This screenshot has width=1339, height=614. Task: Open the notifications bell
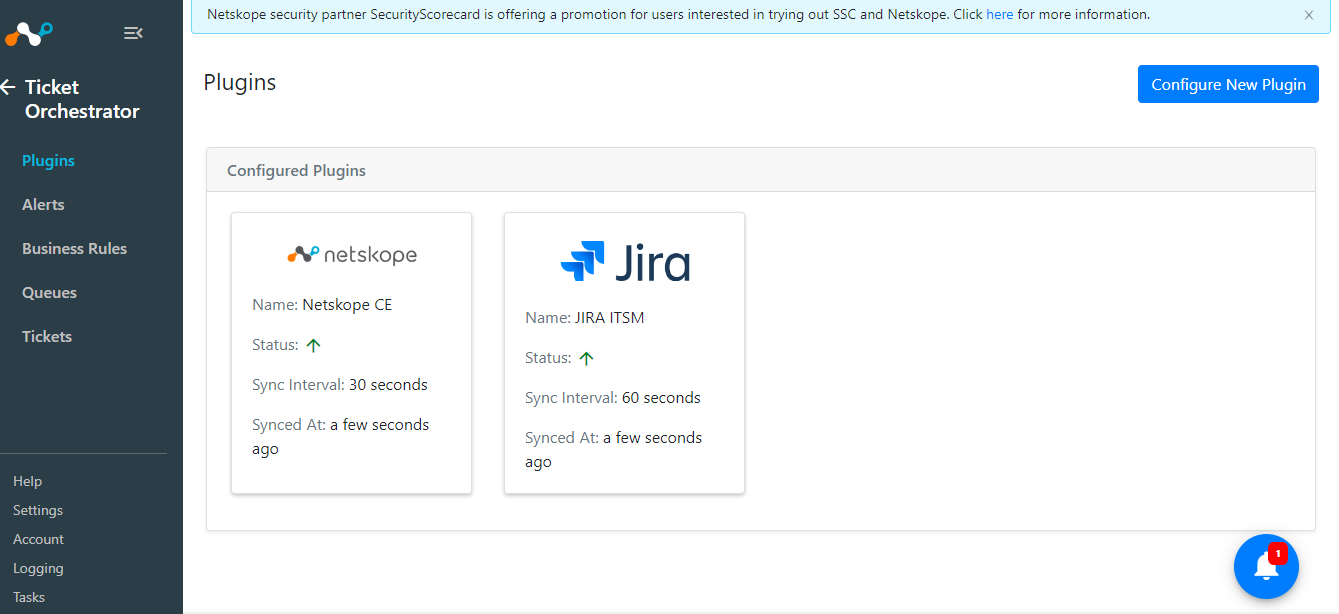(x=1266, y=567)
